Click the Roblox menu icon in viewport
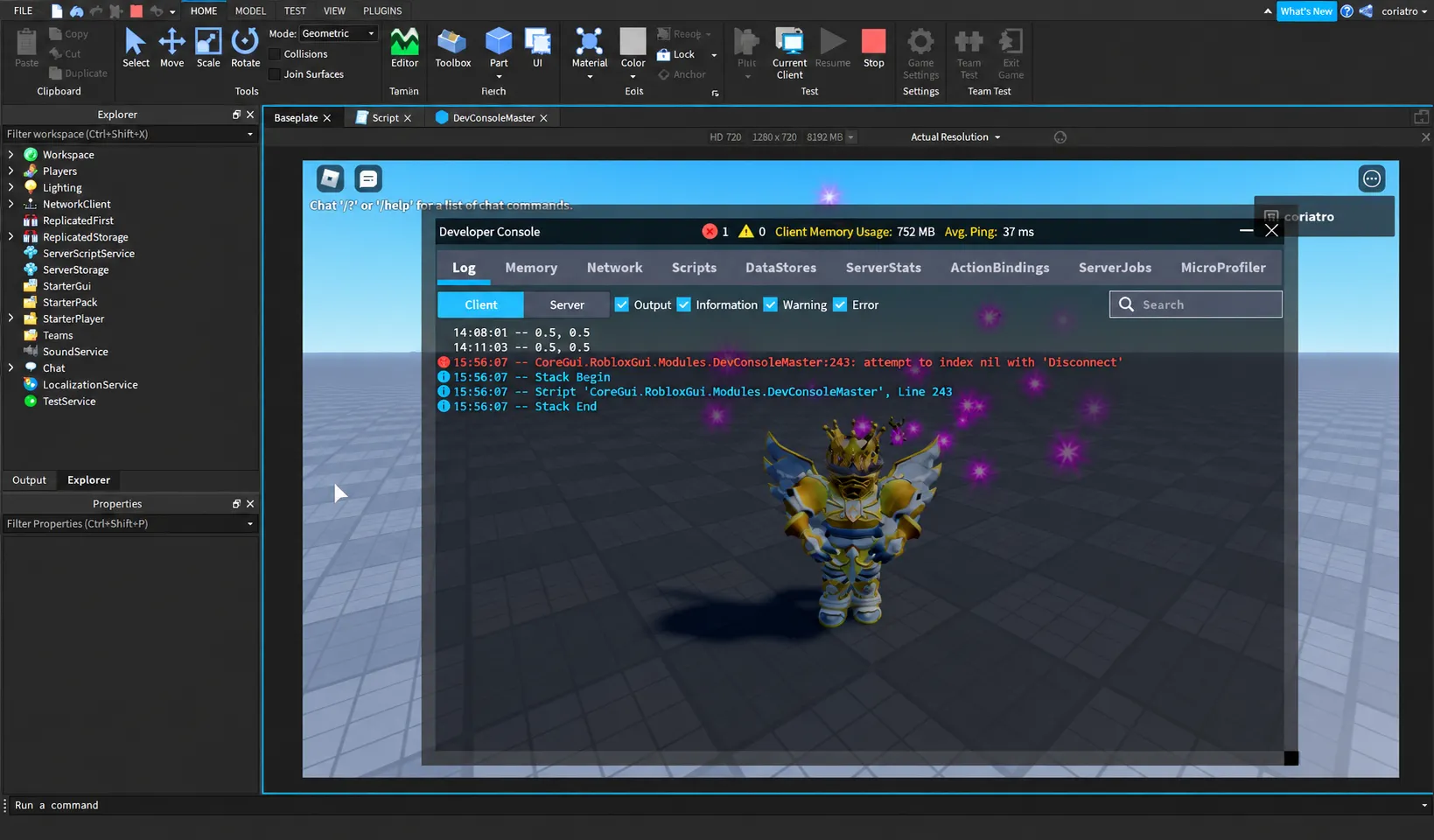1434x840 pixels. click(330, 178)
